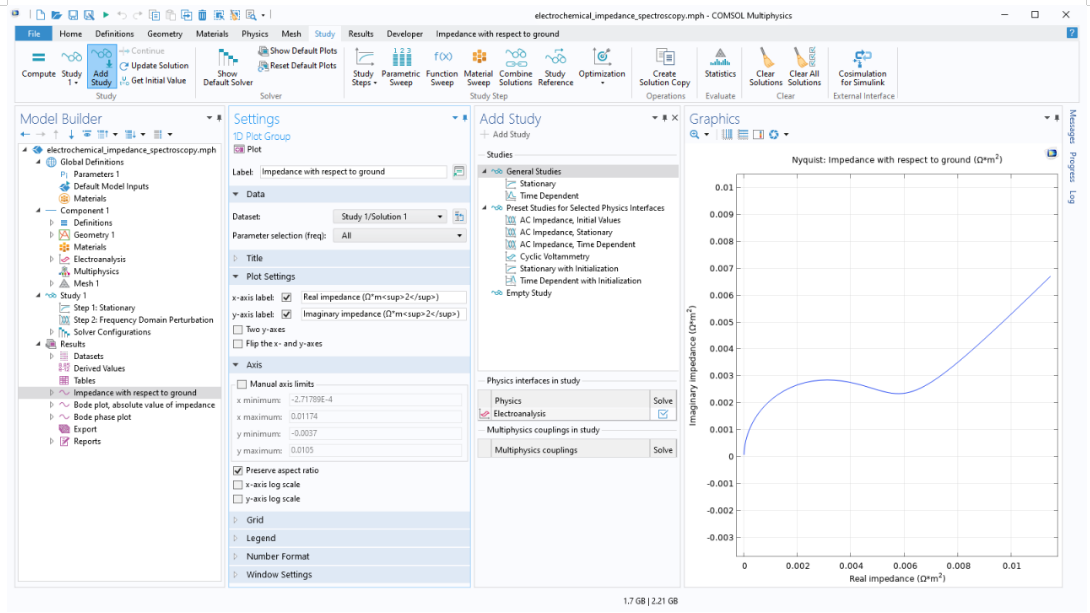Click the Add Study button in panel

tap(505, 135)
